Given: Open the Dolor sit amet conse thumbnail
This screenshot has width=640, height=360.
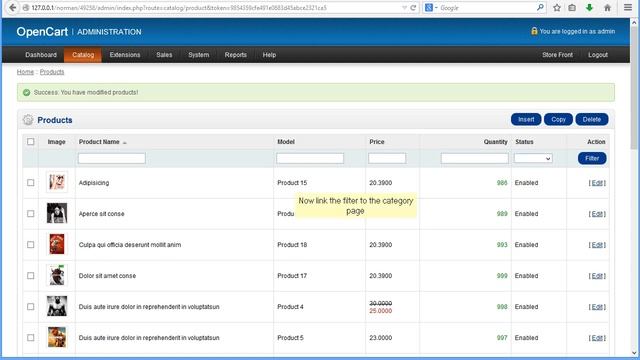Looking at the screenshot, I should click(57, 275).
